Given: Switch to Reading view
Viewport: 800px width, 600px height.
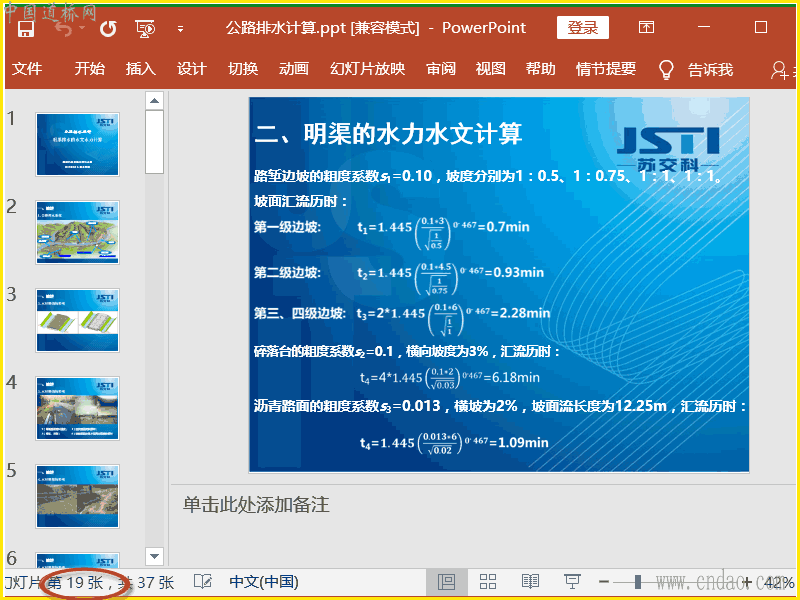Looking at the screenshot, I should click(x=530, y=582).
